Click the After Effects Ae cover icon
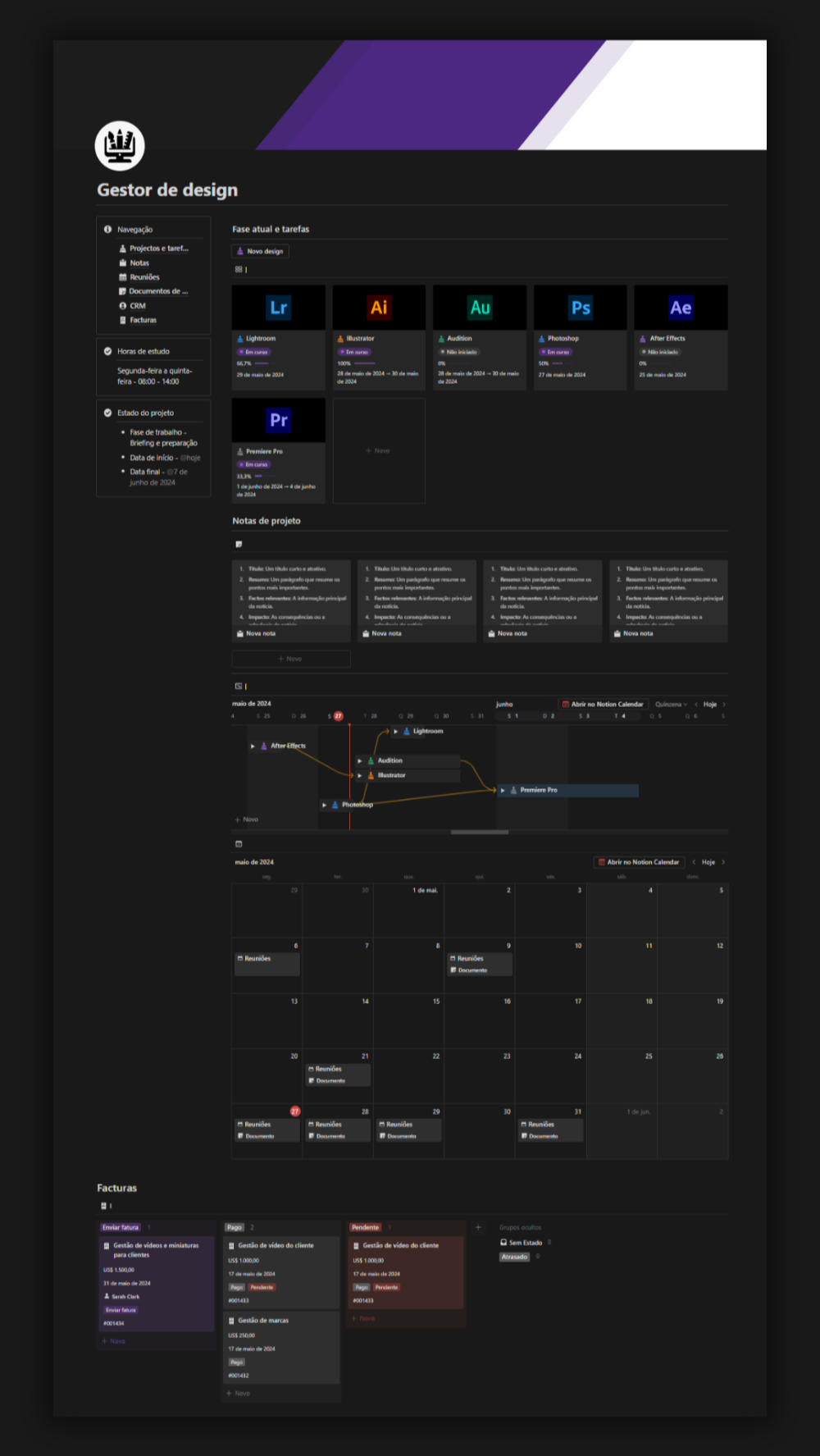The width and height of the screenshot is (820, 1456). point(681,308)
